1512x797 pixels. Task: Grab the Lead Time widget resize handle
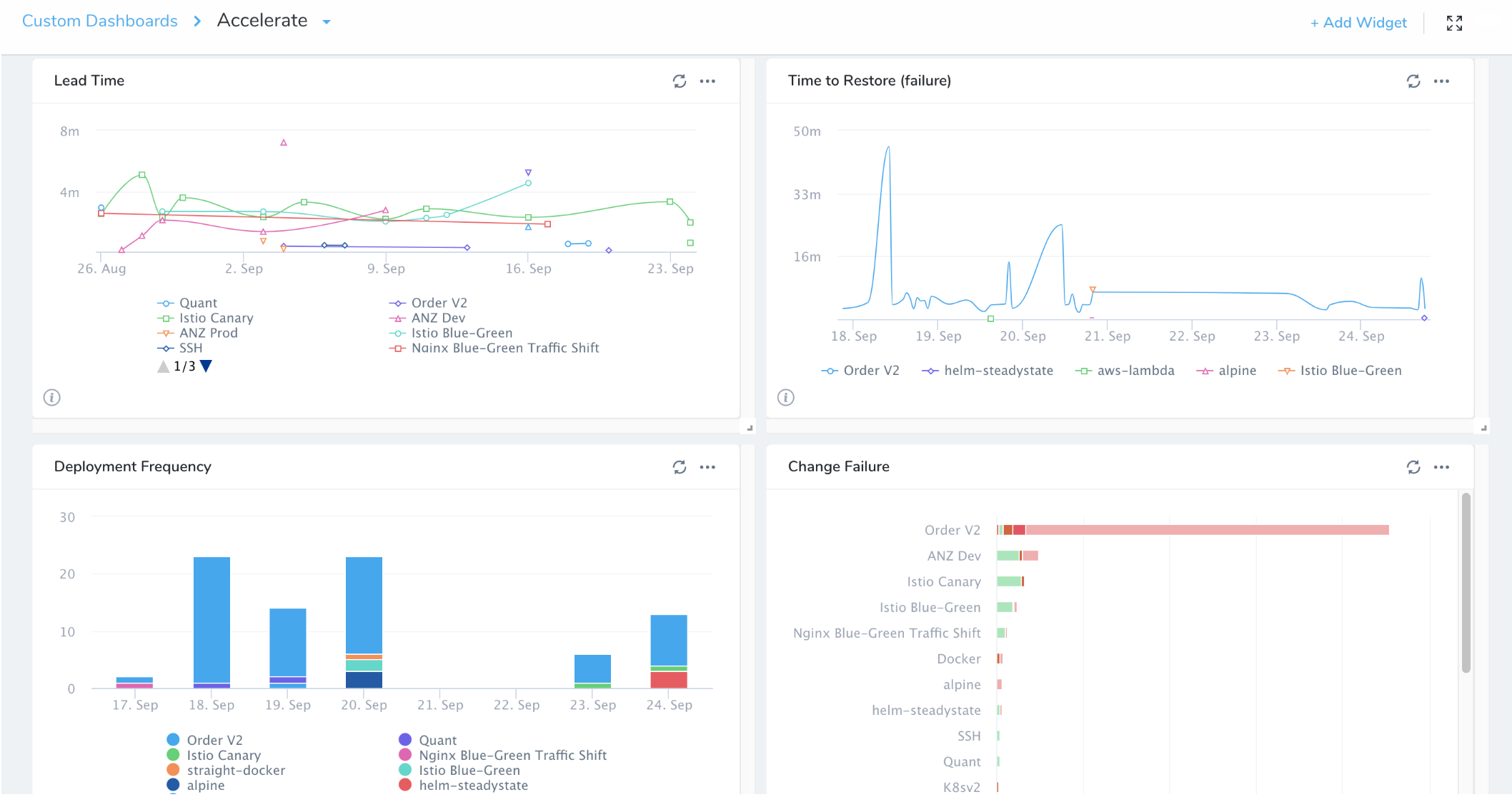tap(750, 428)
